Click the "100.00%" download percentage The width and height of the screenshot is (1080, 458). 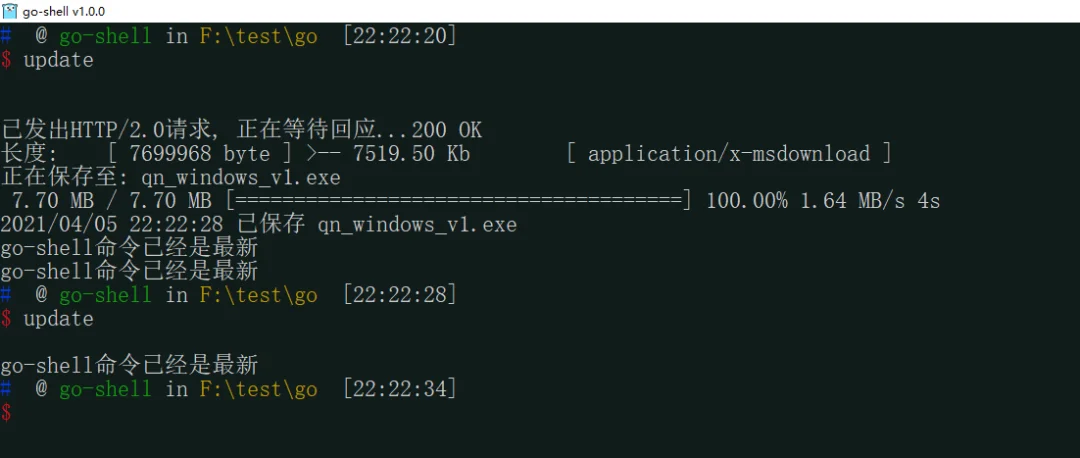tap(747, 201)
